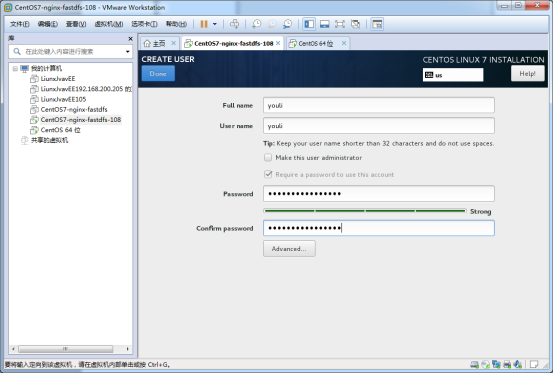Viewport: 553px width, 373px height.
Task: Open the library search filter dropdown arrow
Action: 128,52
